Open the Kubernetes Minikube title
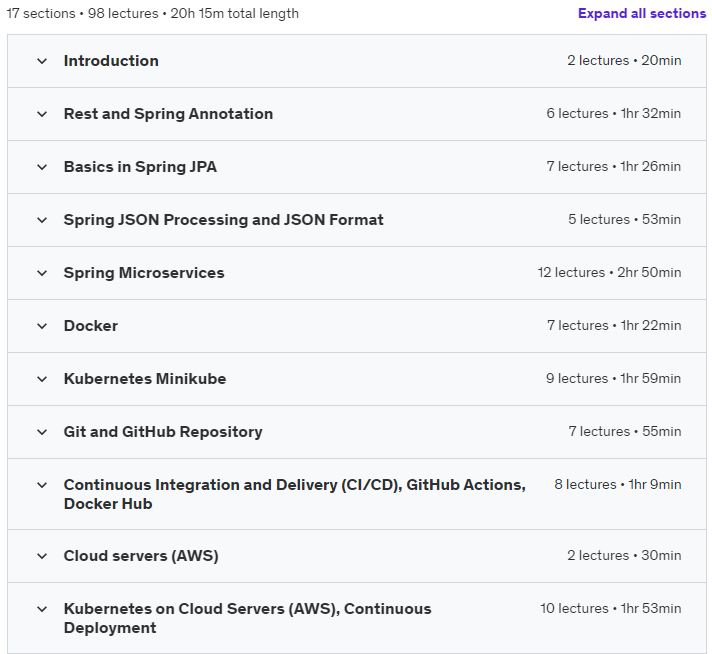The image size is (712, 654). click(x=145, y=379)
